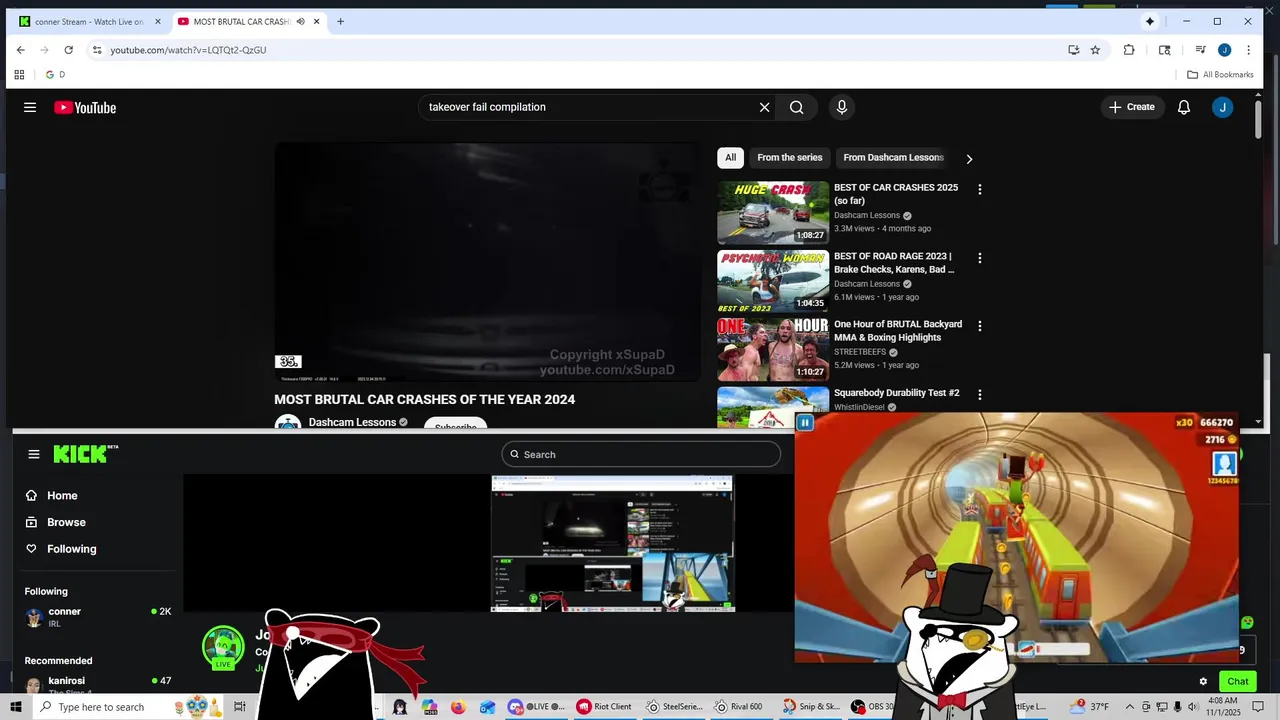
Task: Open the Kick sidebar hamburger menu
Action: 34,454
